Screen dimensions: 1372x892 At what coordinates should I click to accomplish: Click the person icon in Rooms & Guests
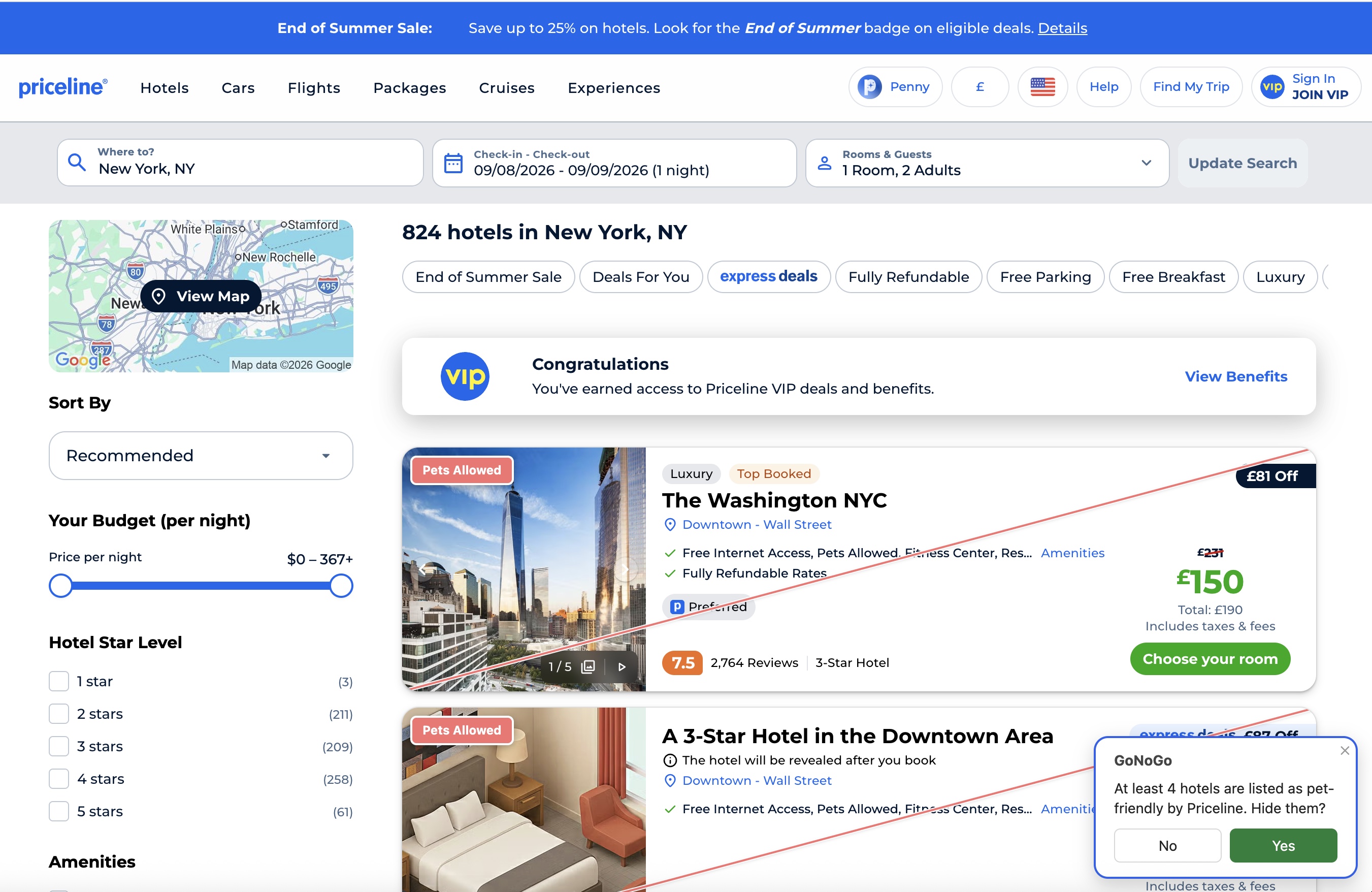click(x=824, y=163)
